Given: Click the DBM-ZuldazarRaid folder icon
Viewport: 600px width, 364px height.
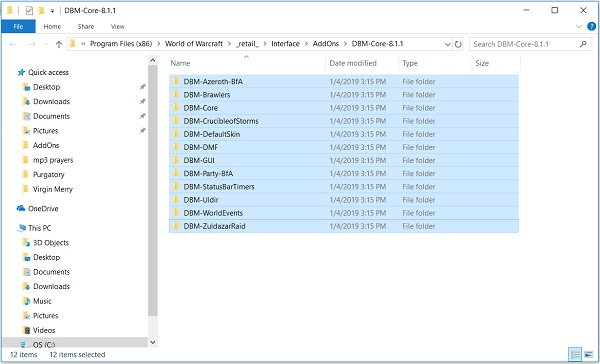Looking at the screenshot, I should [x=176, y=226].
